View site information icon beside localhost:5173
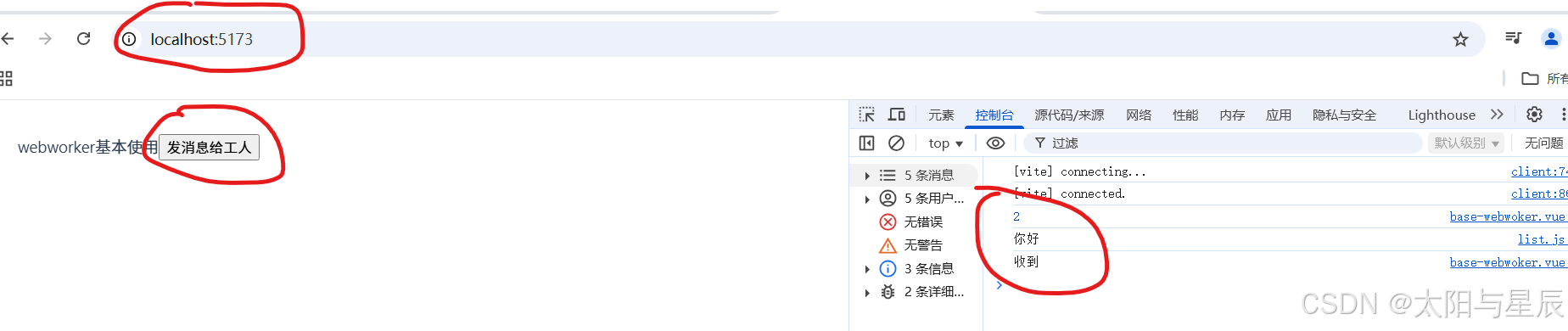Screen dimensions: 1568x331 coord(129,39)
